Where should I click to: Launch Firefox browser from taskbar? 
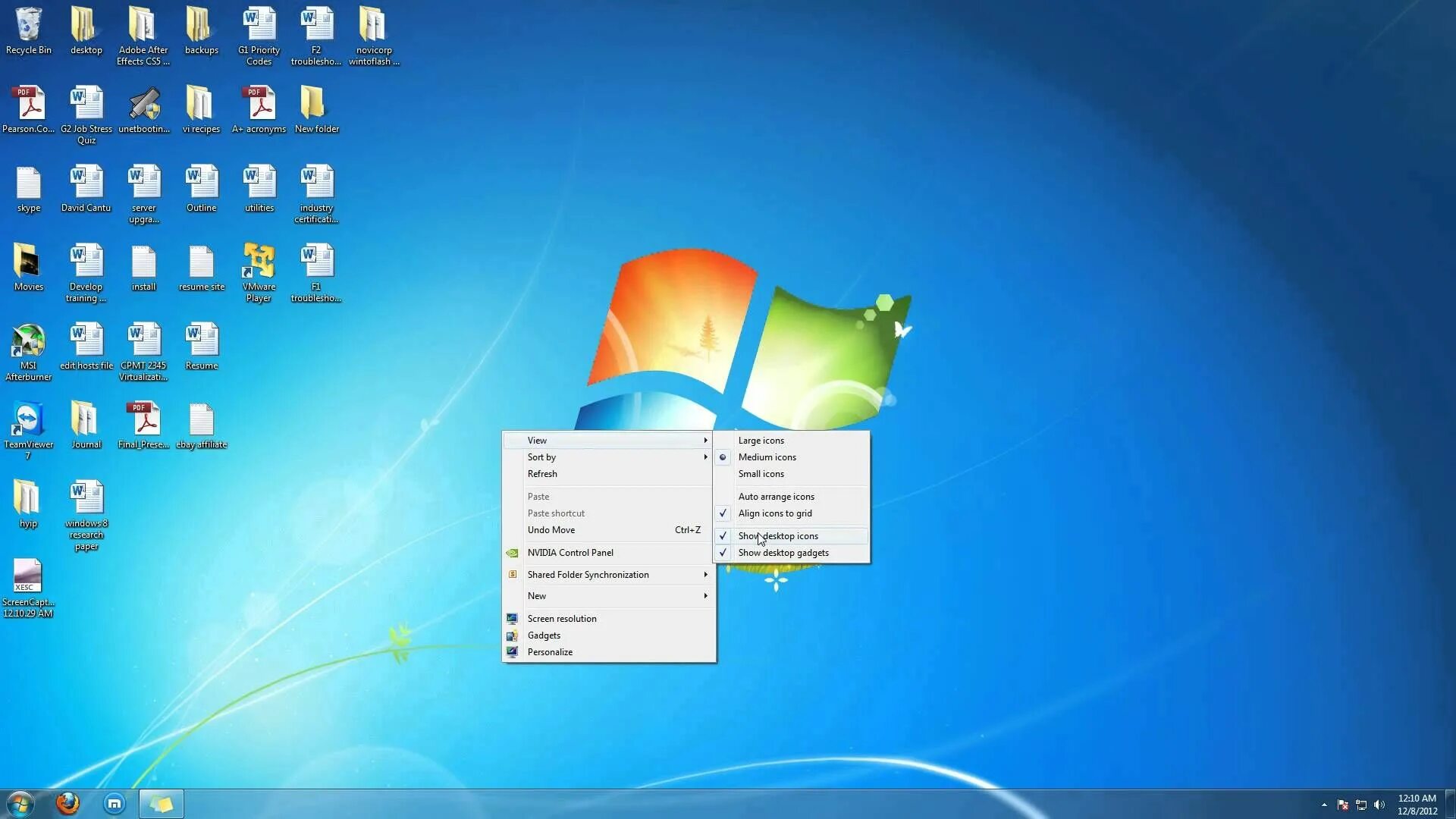[67, 803]
